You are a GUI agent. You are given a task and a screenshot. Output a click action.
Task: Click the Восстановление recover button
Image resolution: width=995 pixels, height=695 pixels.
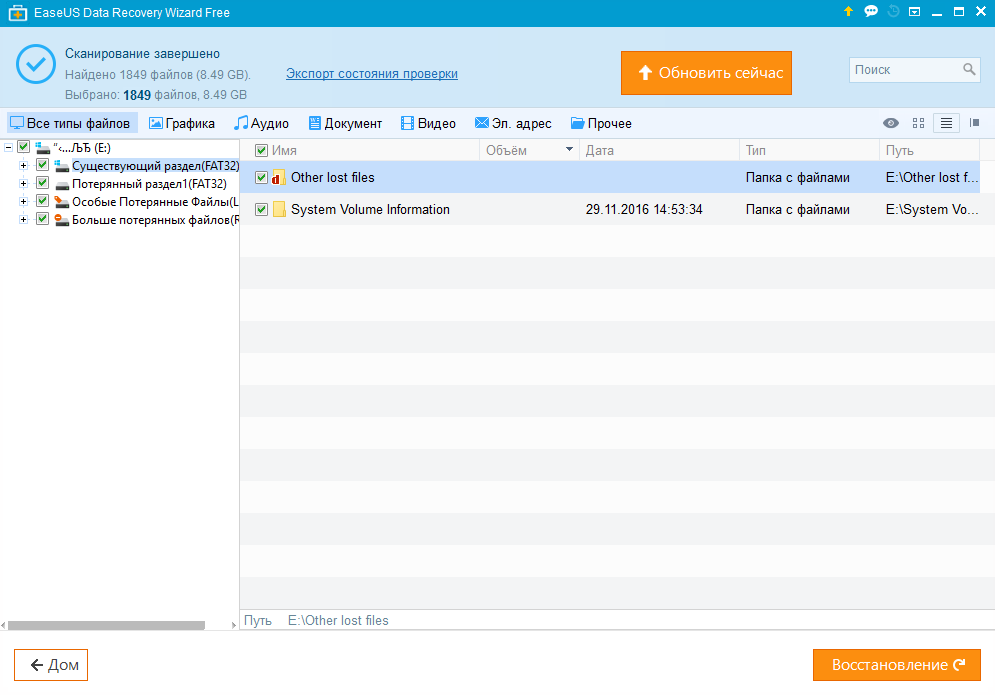(897, 665)
